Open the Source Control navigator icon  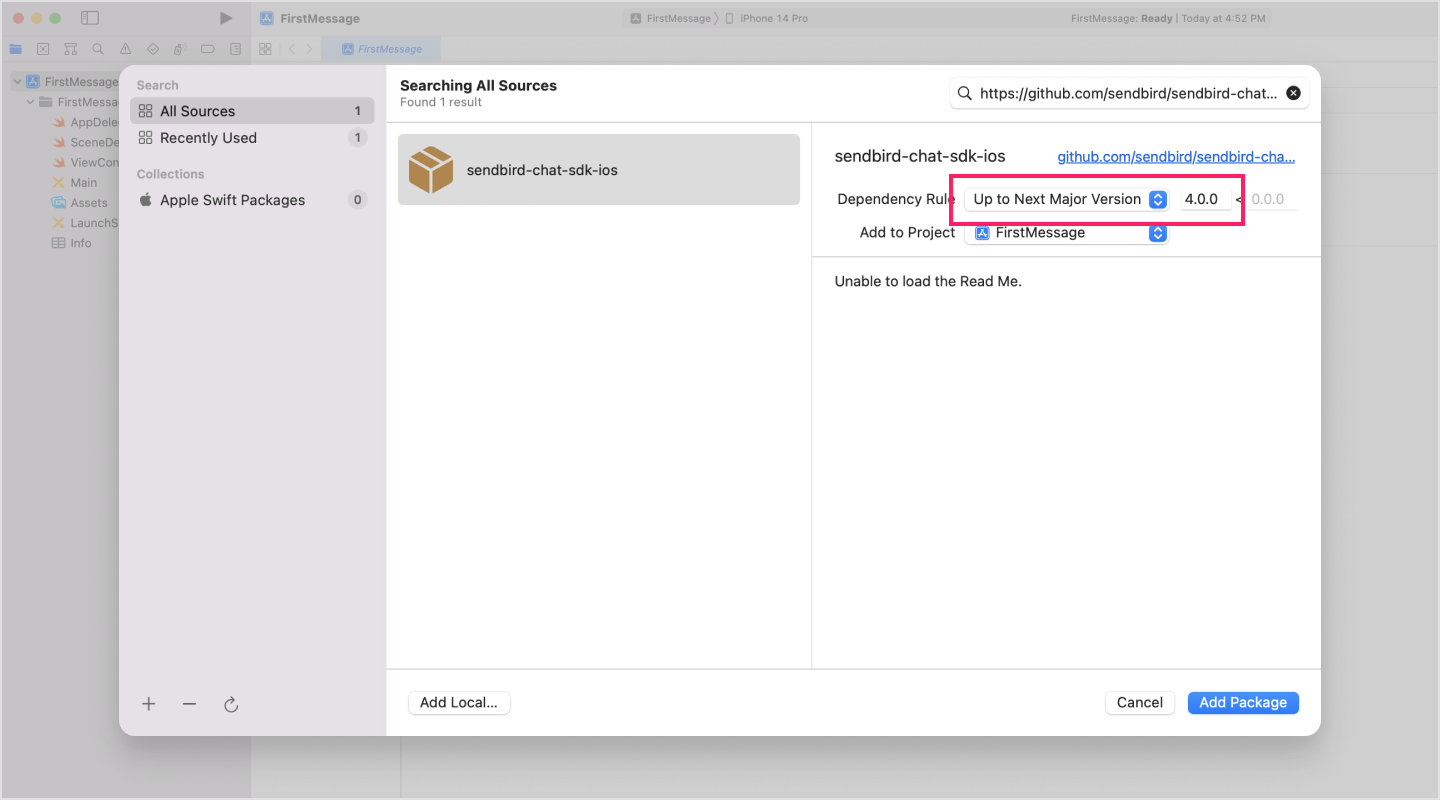coord(43,48)
